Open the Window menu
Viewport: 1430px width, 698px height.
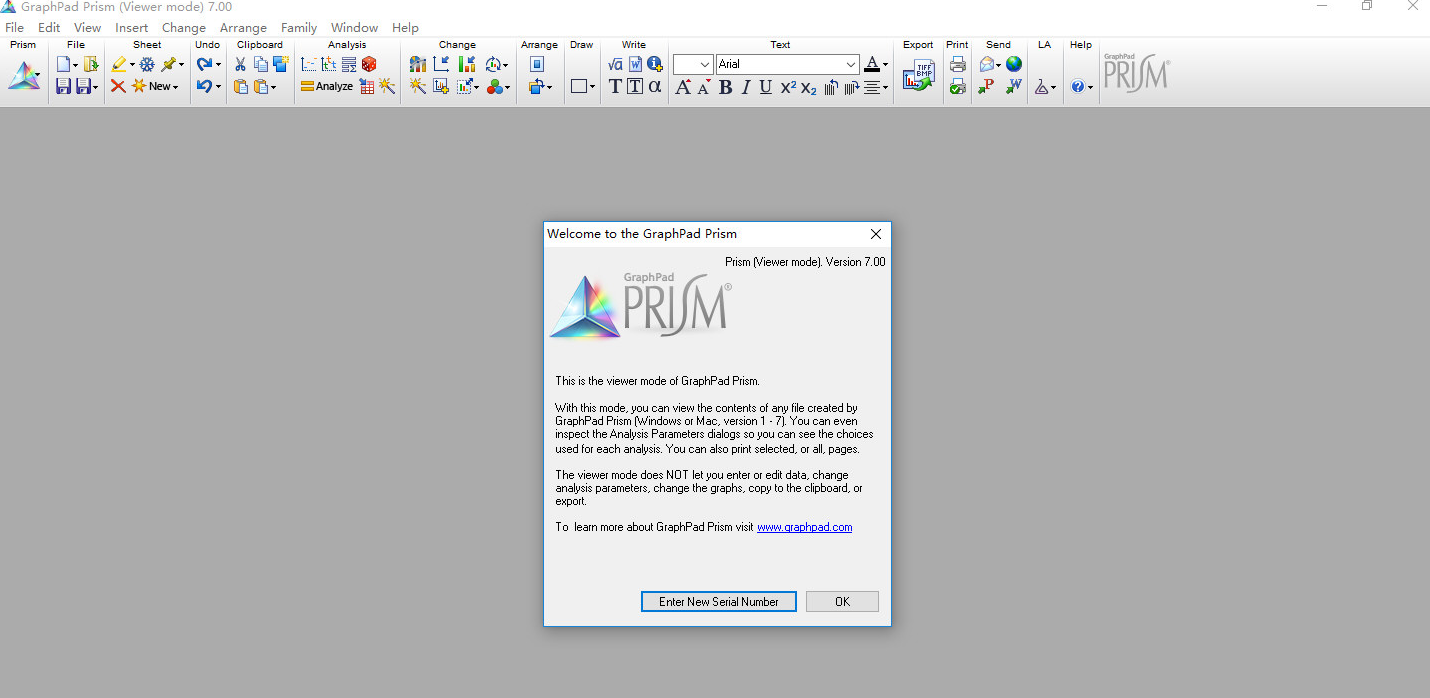pos(355,28)
